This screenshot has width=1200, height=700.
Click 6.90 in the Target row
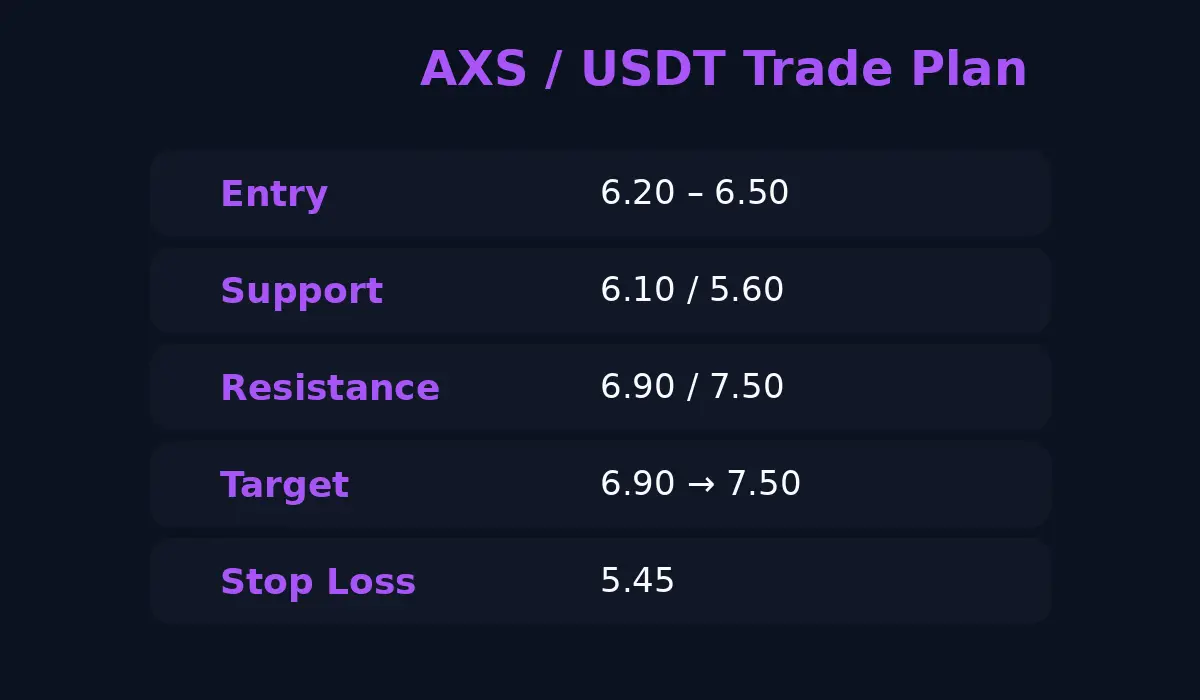click(638, 484)
